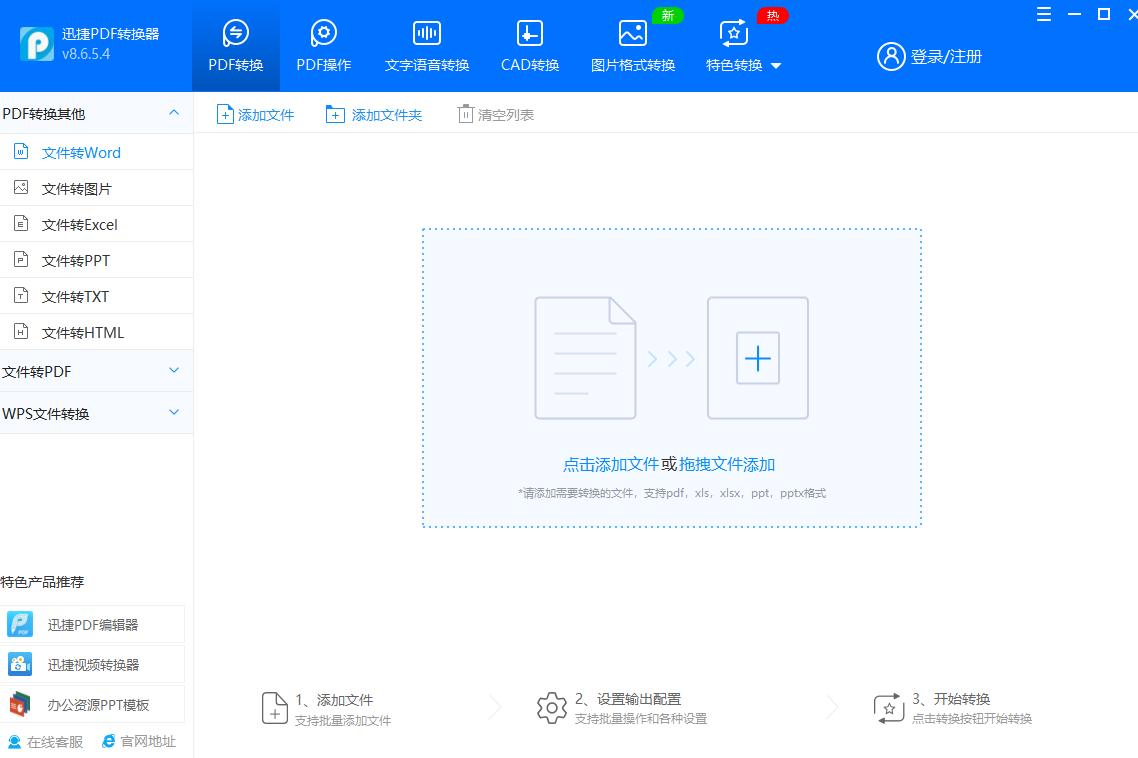
Task: Select 文件转TXT in sidebar
Action: point(96,296)
